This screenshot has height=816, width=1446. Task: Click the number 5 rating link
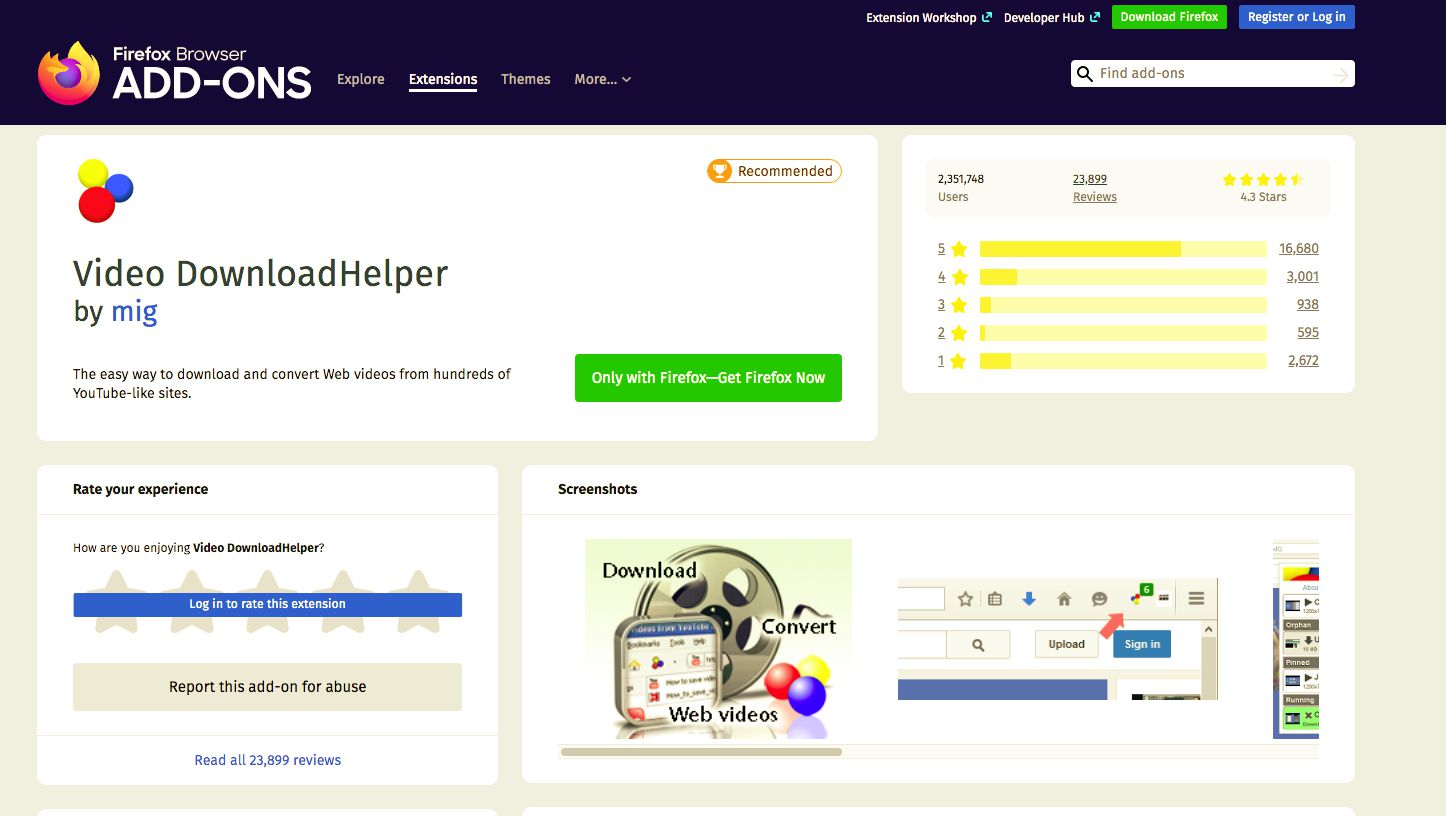tap(941, 249)
